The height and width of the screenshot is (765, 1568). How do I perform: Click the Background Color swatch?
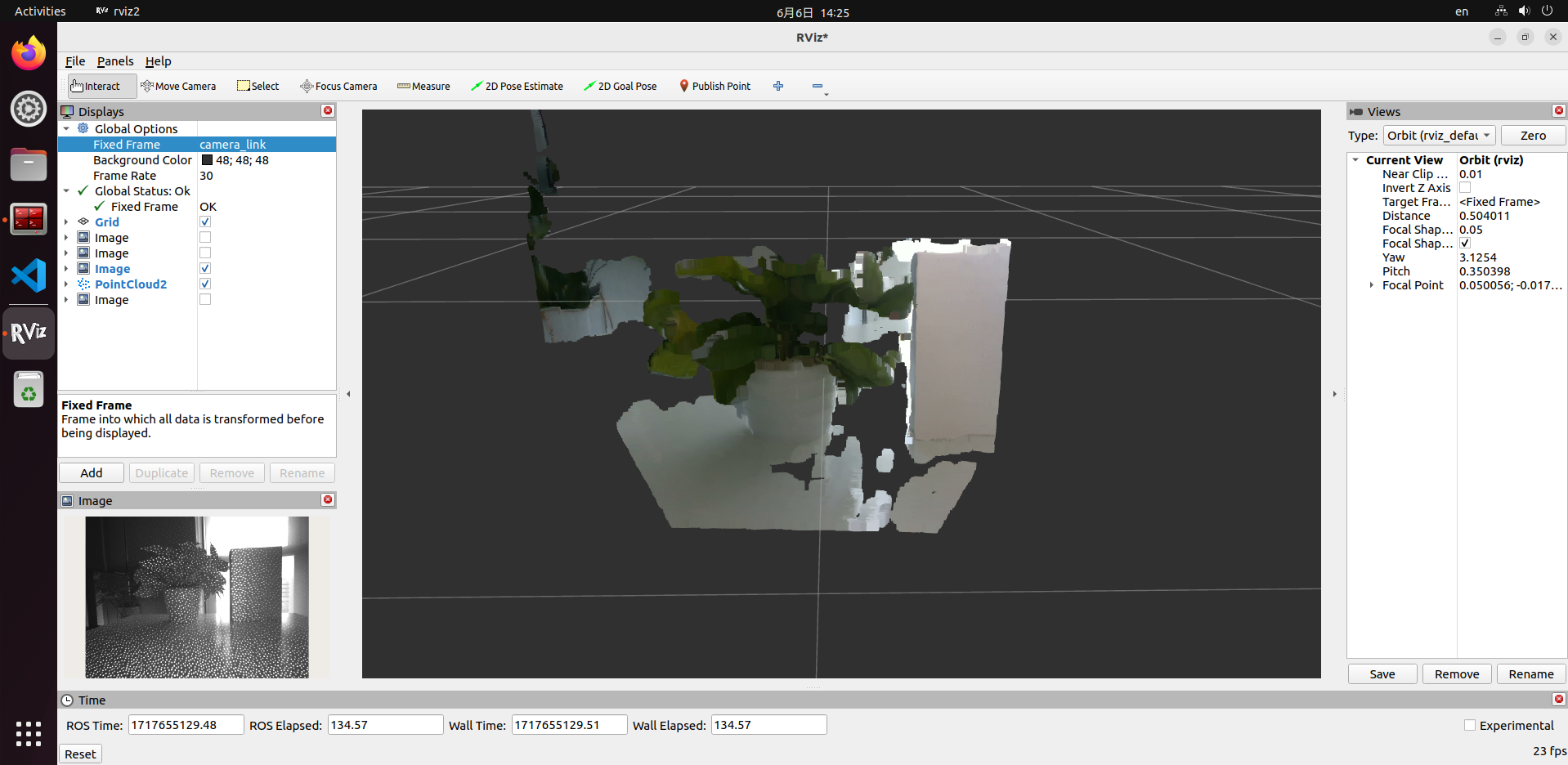207,160
